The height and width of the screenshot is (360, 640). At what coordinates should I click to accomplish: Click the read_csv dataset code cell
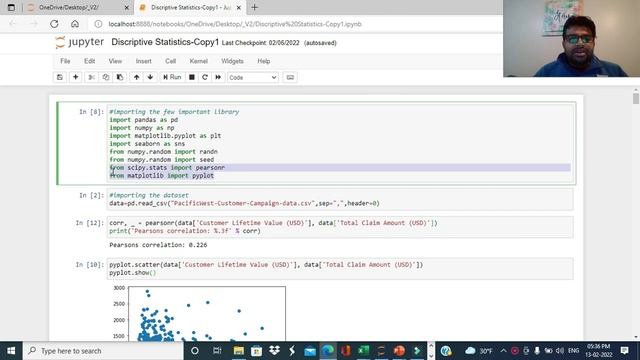340,200
